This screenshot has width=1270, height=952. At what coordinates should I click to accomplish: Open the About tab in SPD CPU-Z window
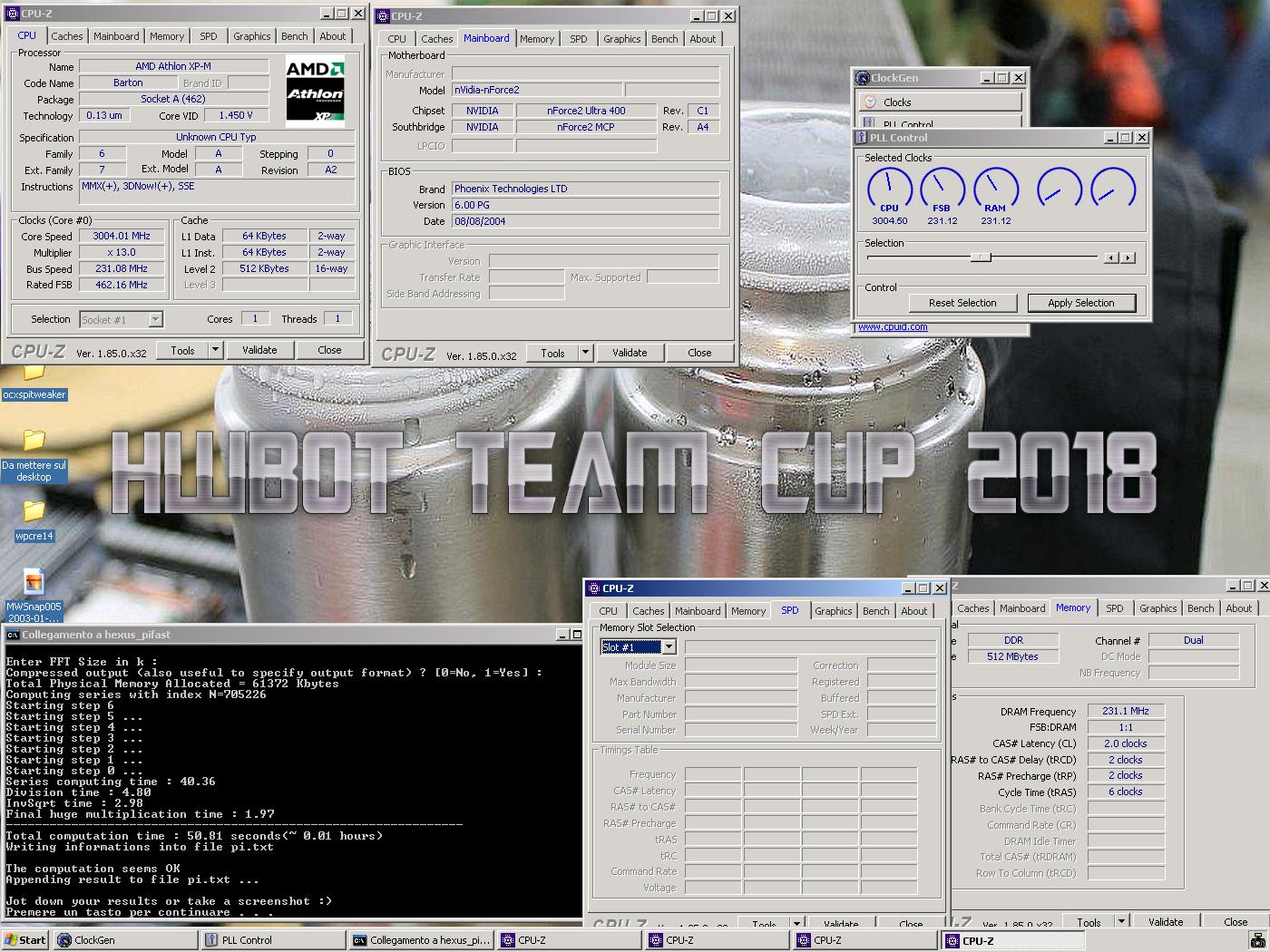pyautogui.click(x=913, y=611)
